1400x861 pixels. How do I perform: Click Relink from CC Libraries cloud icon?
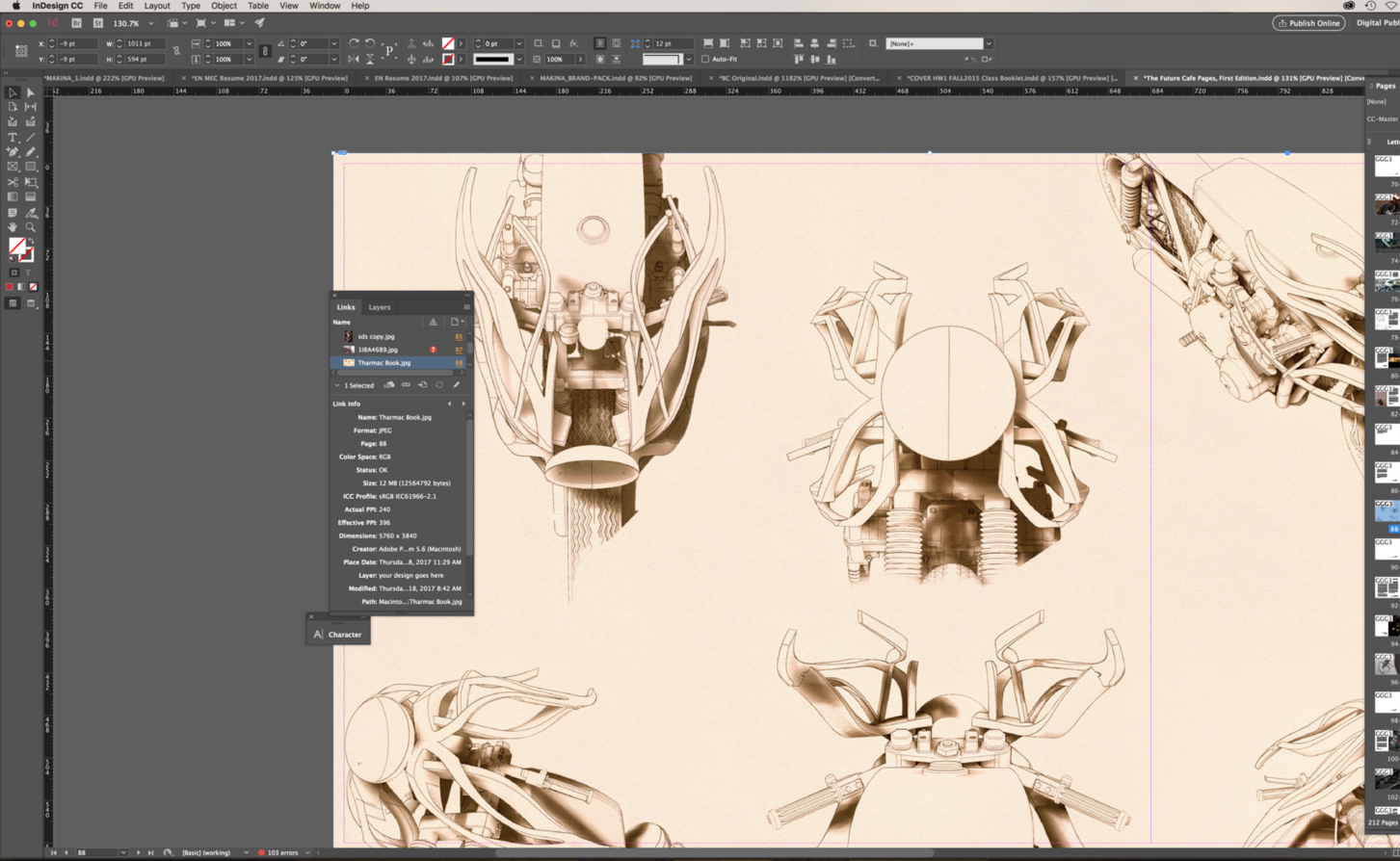tap(389, 385)
